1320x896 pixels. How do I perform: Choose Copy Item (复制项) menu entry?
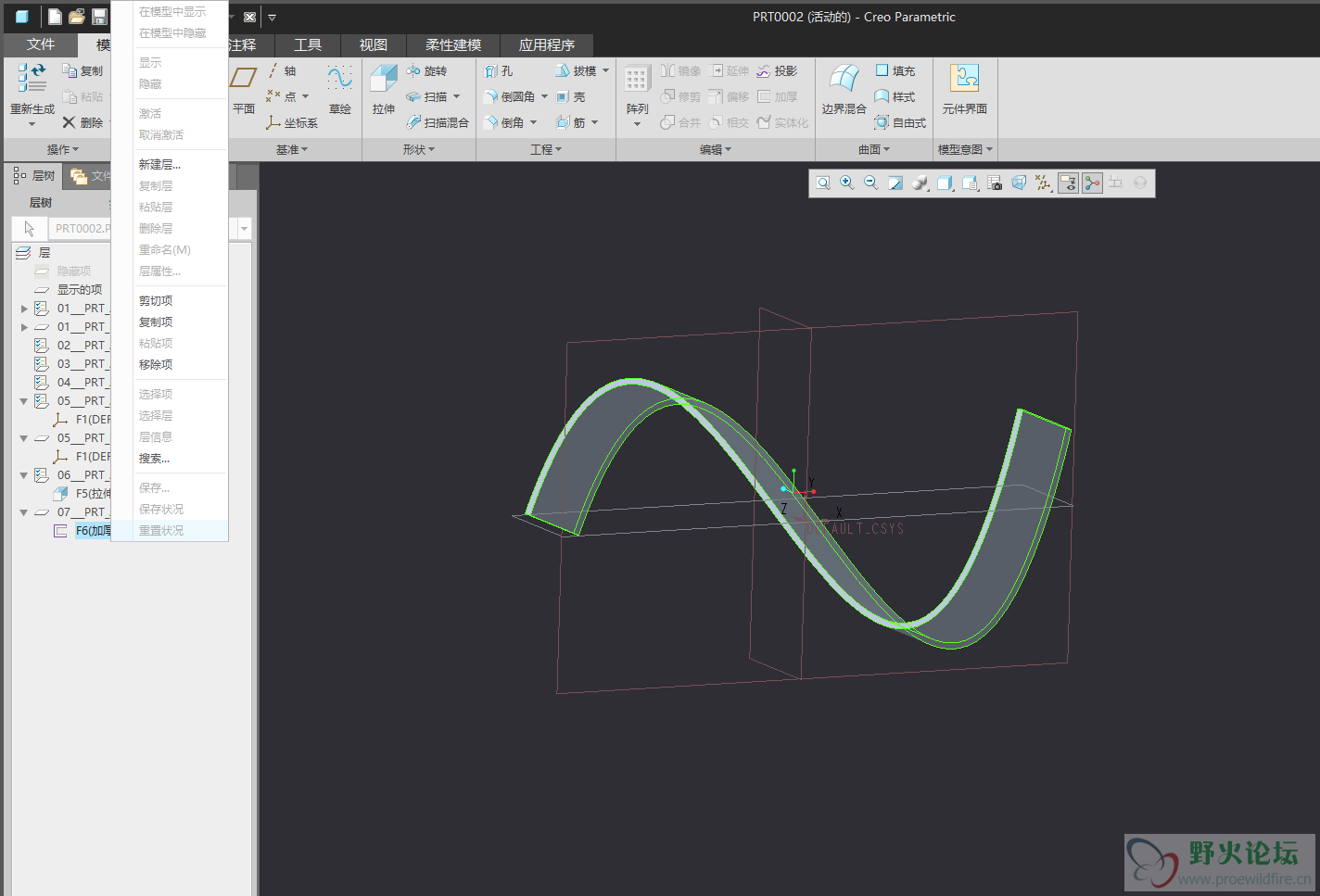(156, 322)
